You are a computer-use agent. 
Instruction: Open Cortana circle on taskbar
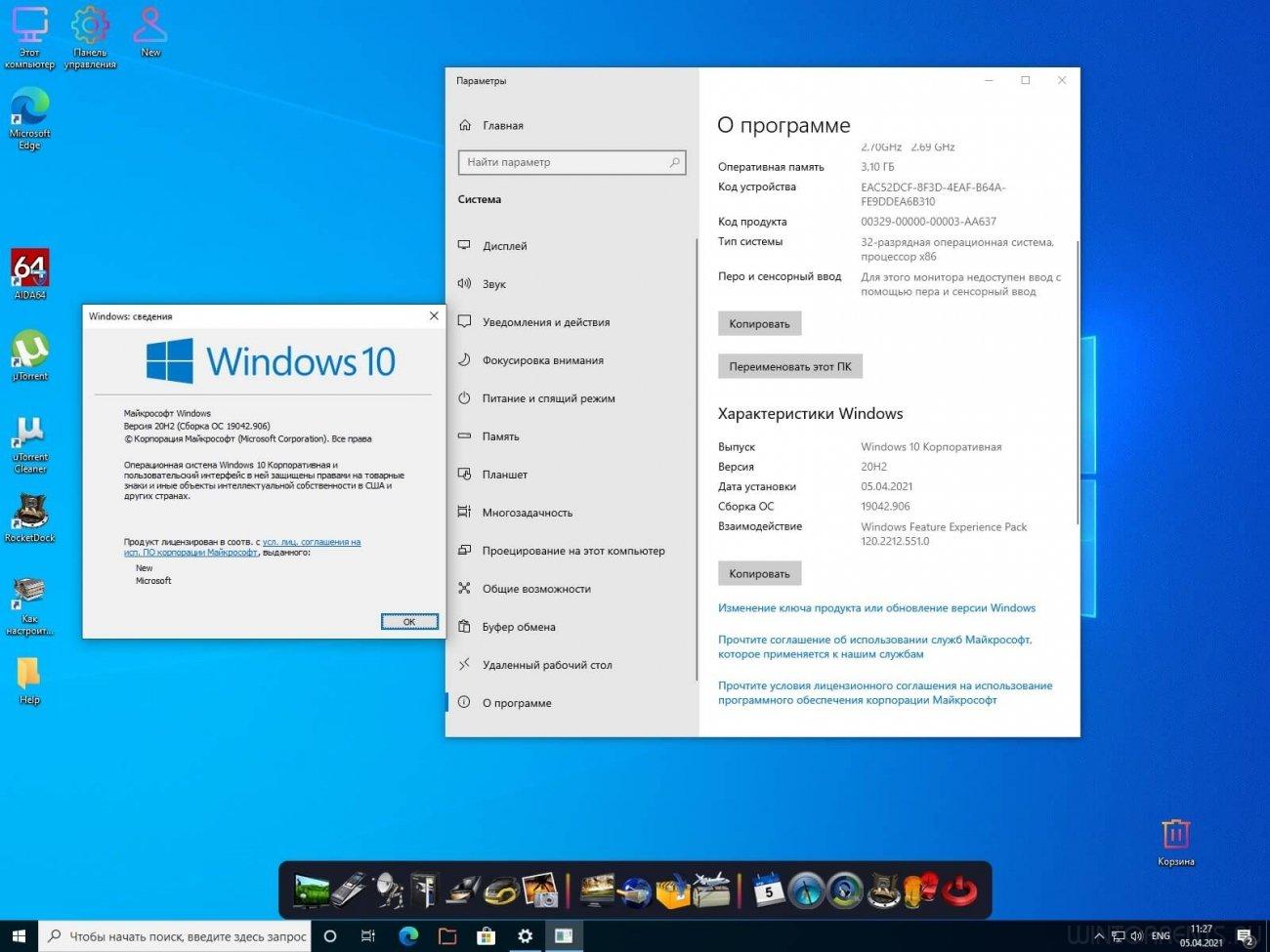click(x=330, y=935)
